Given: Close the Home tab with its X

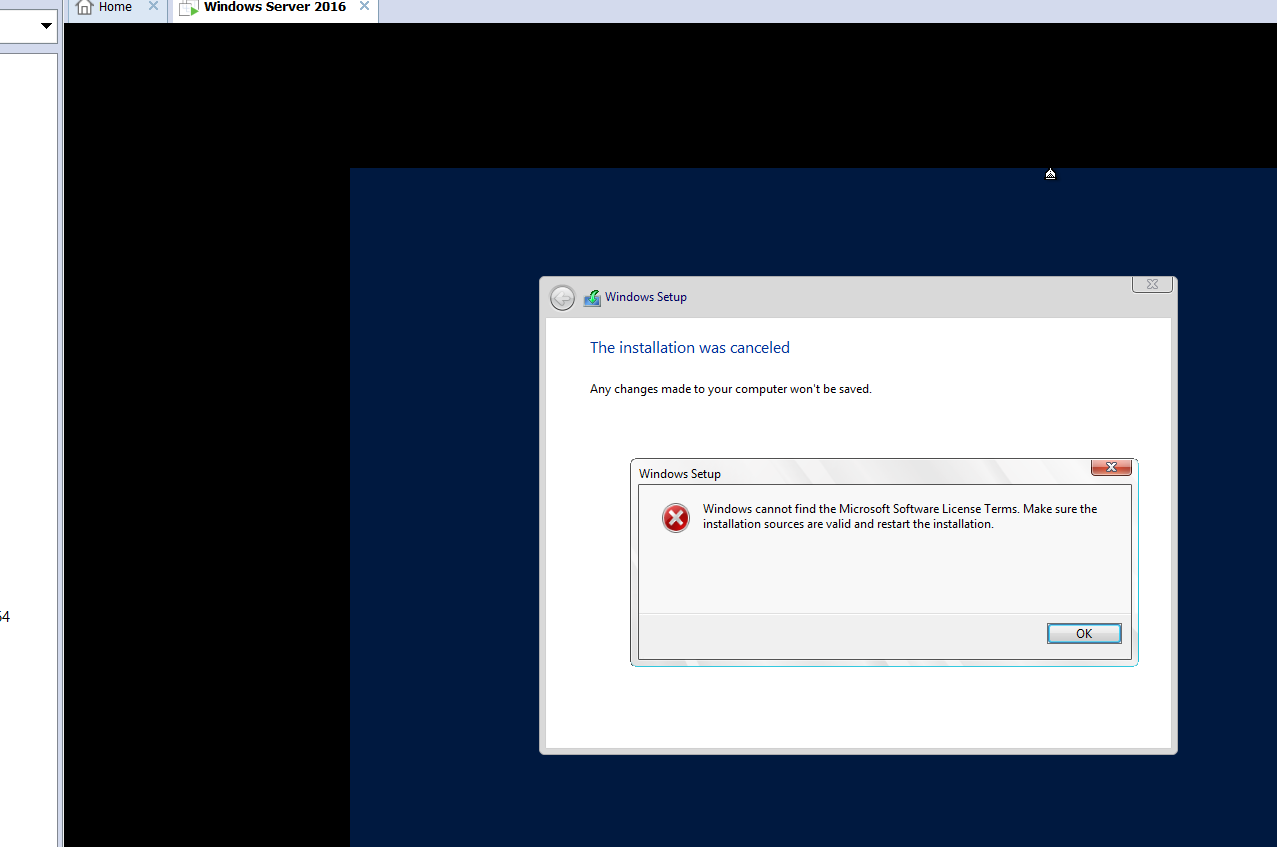Looking at the screenshot, I should coord(153,7).
